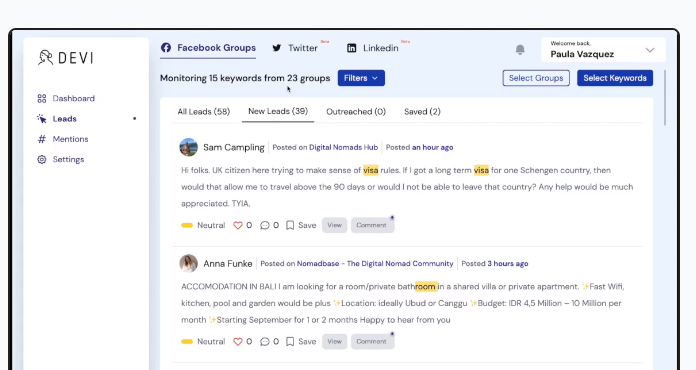Click the first highlighted 'visa' keyword
Image resolution: width=696 pixels, height=370 pixels.
(x=371, y=170)
